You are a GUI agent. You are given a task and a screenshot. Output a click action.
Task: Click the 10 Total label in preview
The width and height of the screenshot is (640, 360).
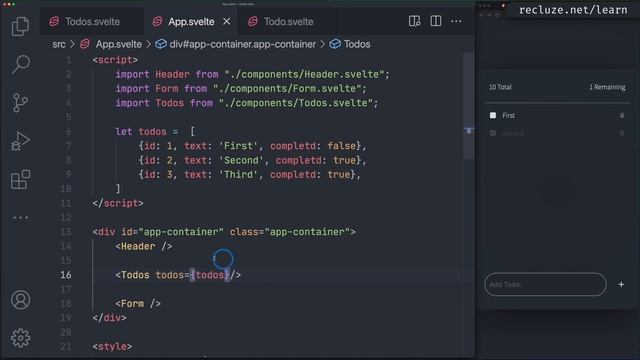[x=500, y=87]
